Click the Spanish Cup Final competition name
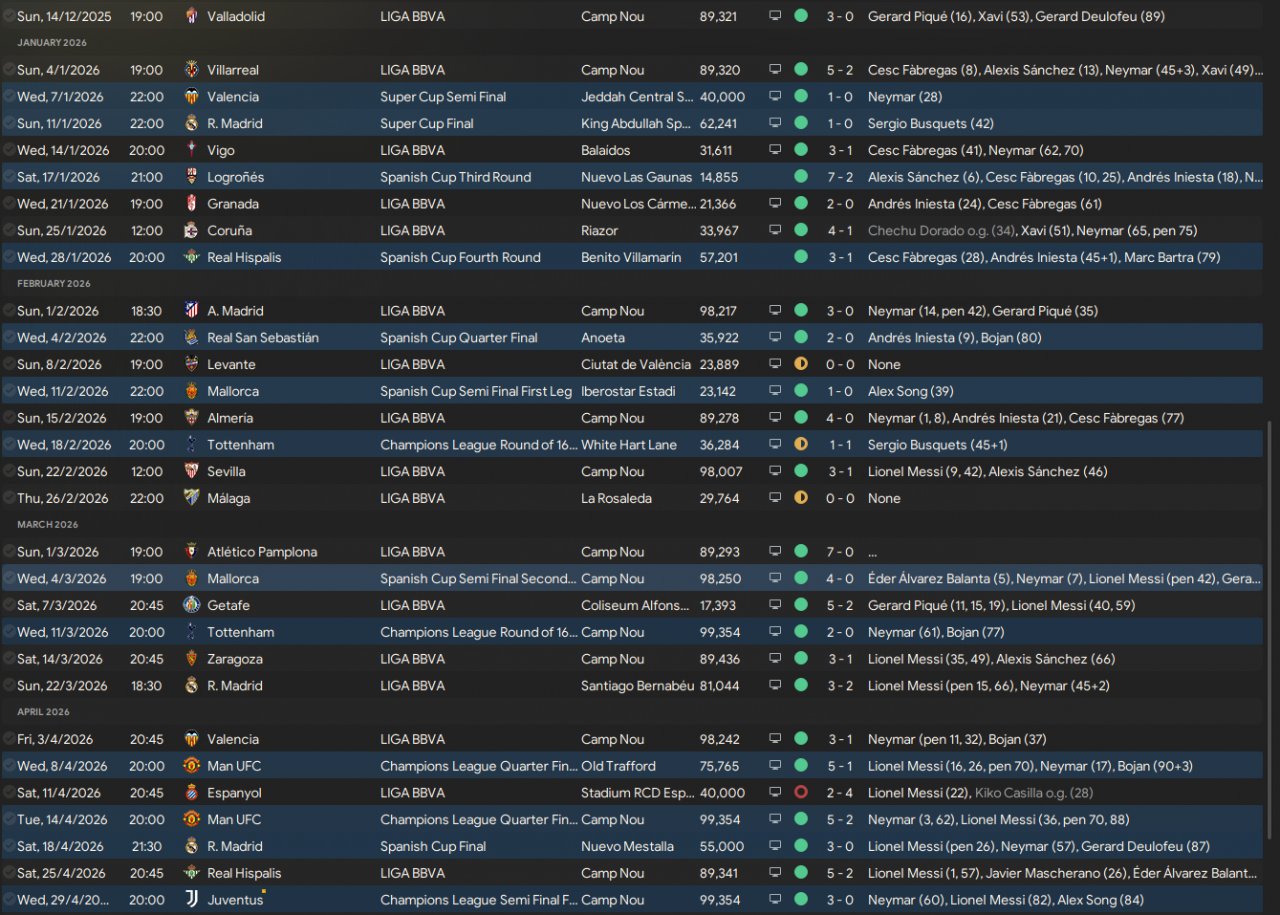Viewport: 1280px width, 915px height. tap(433, 846)
